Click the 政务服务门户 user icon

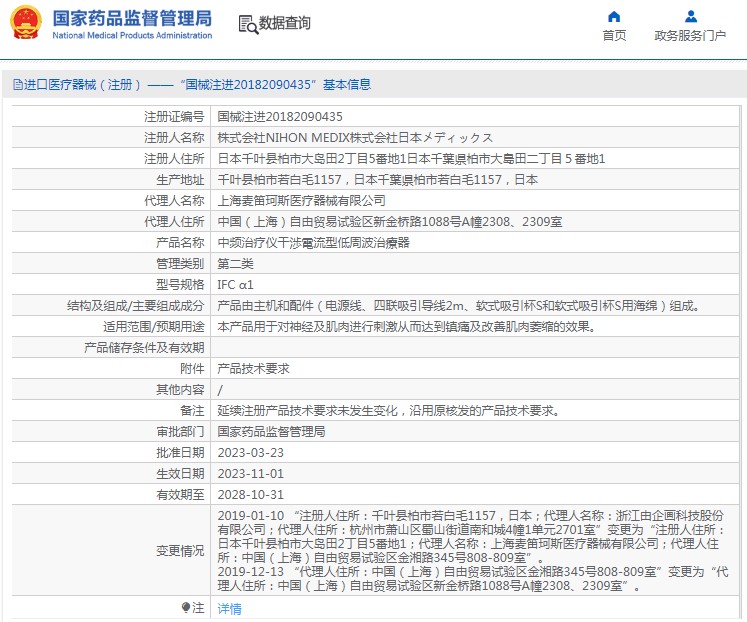point(691,17)
